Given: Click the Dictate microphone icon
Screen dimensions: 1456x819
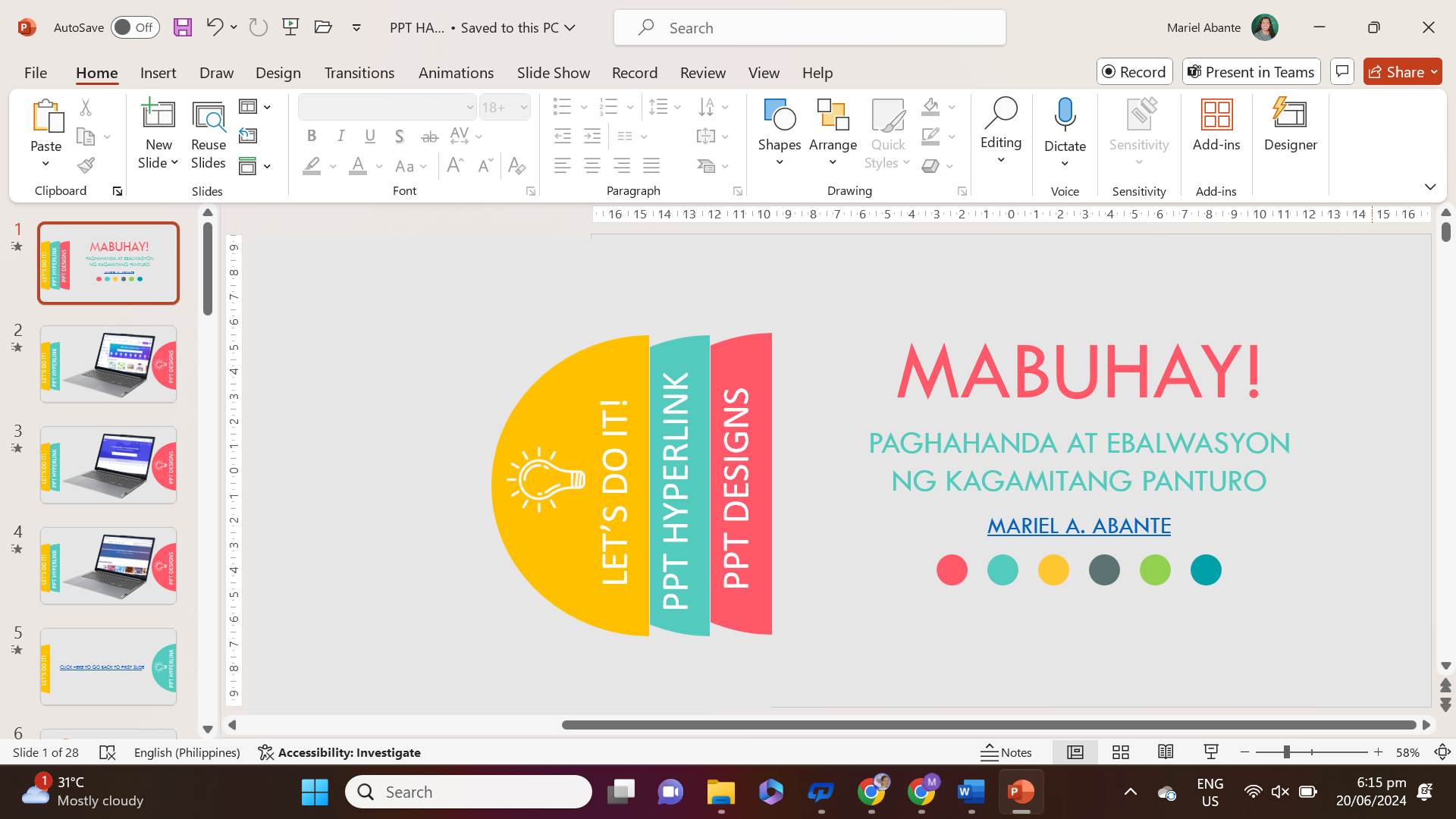Looking at the screenshot, I should (1065, 114).
